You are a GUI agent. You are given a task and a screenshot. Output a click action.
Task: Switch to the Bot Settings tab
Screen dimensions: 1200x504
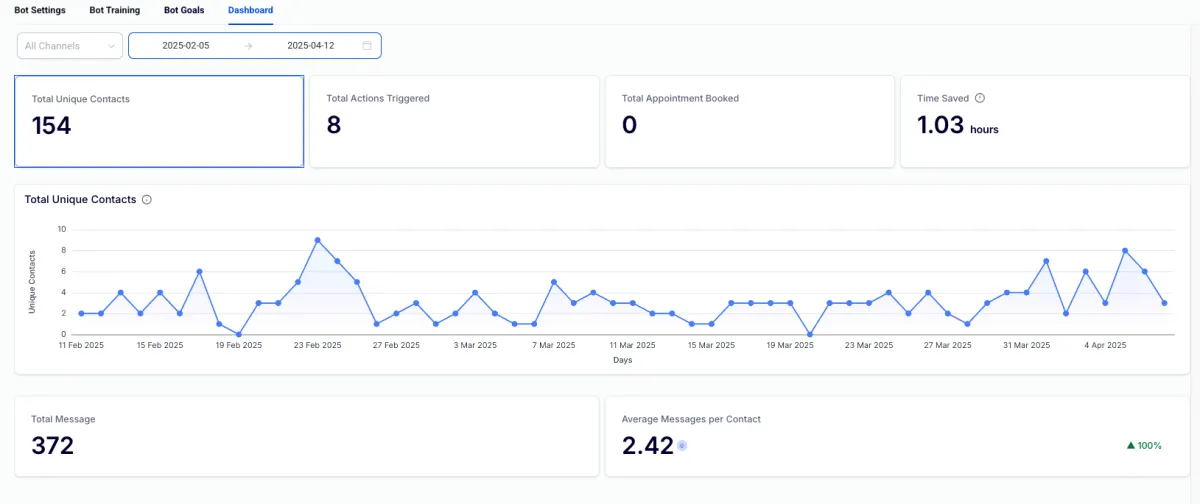click(40, 10)
